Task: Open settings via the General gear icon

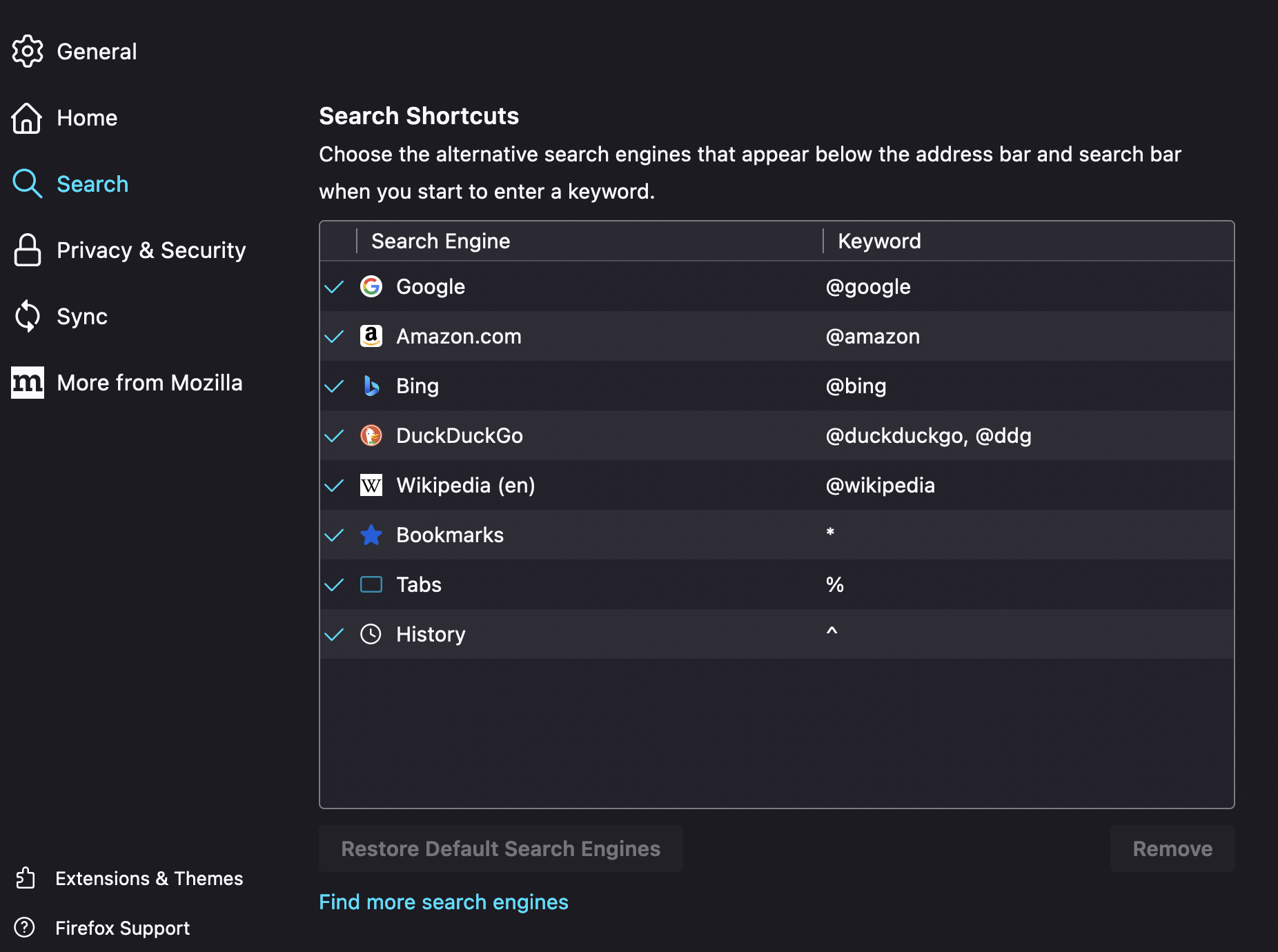Action: pos(28,50)
